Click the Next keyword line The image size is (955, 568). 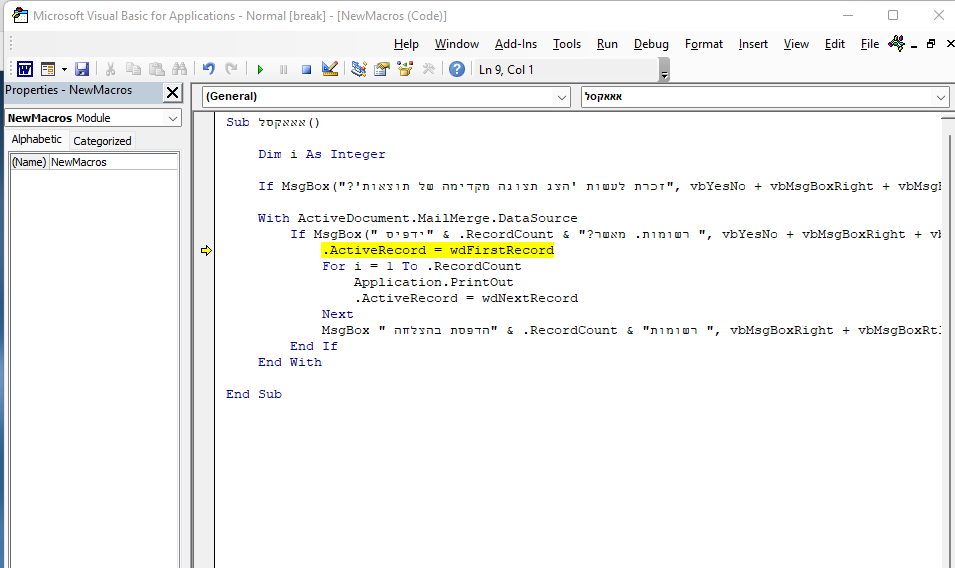tap(337, 314)
